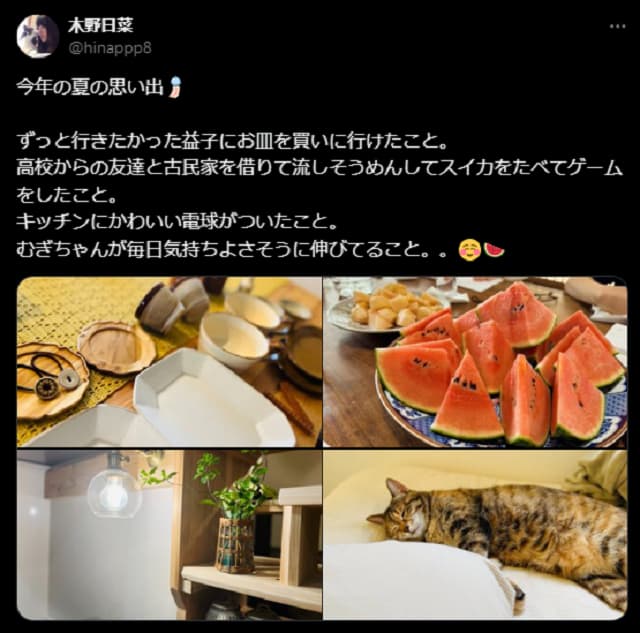640x633 pixels.
Task: Open the 木野日菜 display name link
Action: (100, 26)
